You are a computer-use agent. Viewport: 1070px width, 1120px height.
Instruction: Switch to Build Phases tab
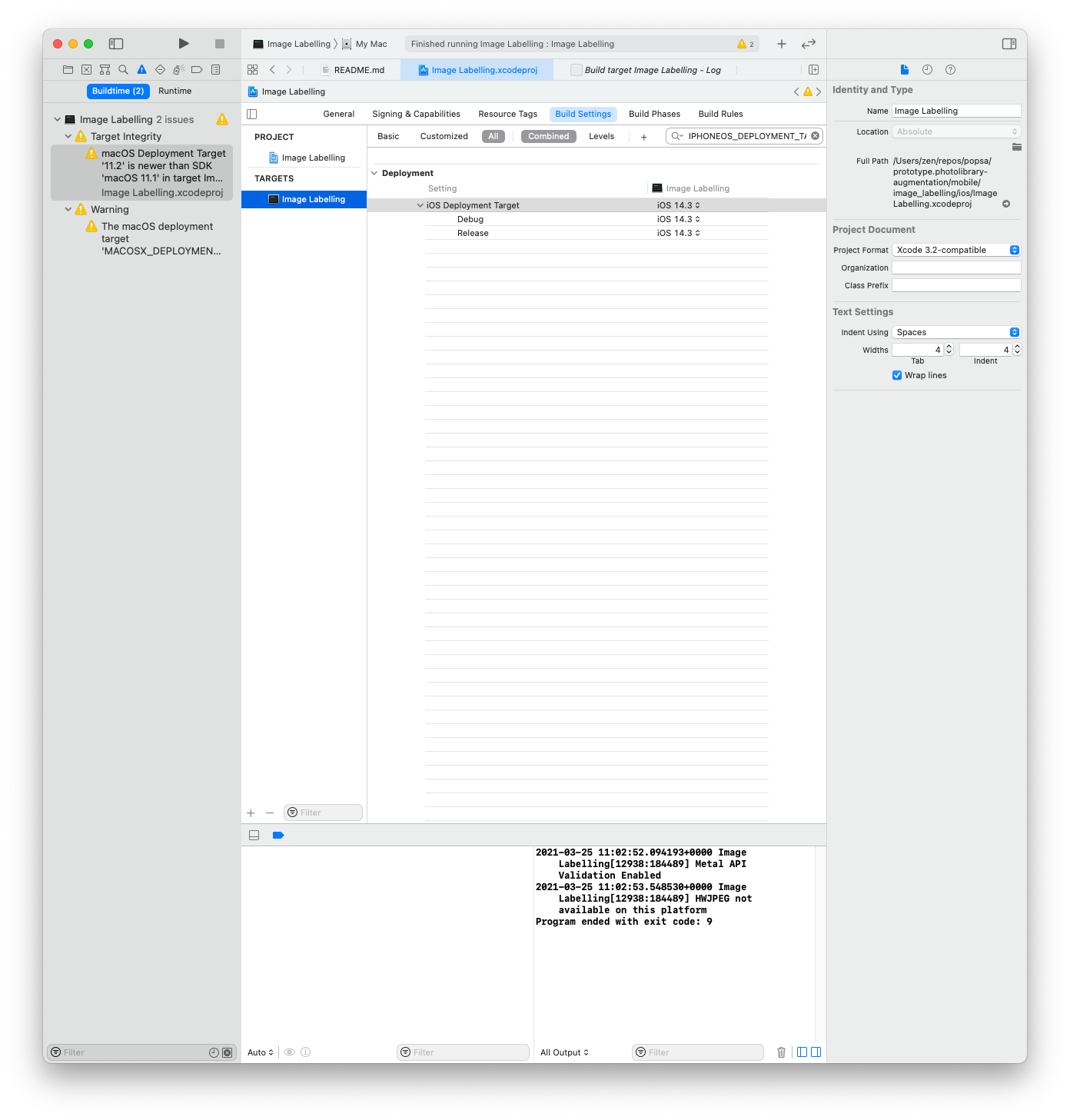click(x=655, y=114)
